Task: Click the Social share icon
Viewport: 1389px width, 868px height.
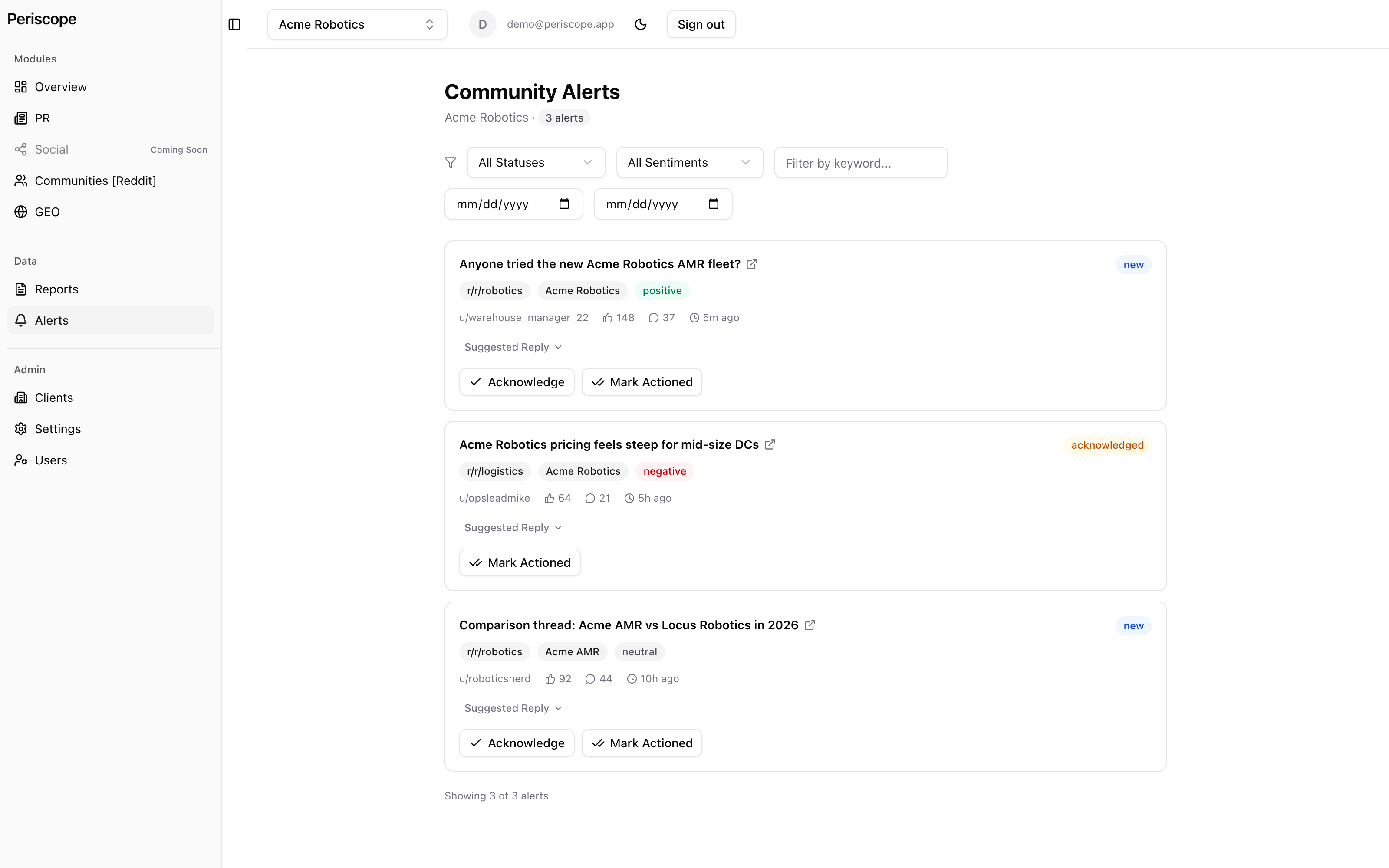Action: point(21,149)
